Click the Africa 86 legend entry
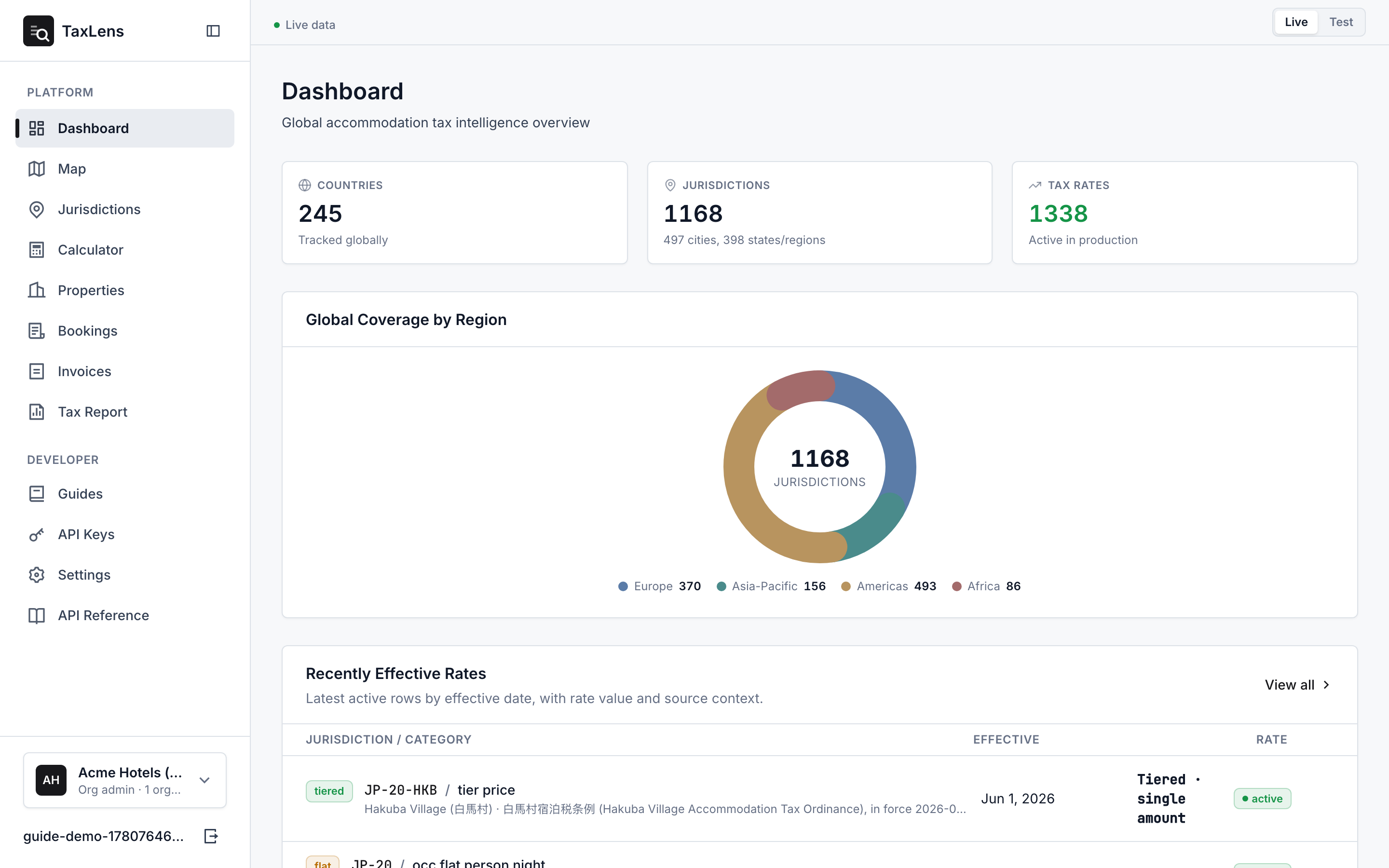This screenshot has width=1389, height=868. [986, 586]
